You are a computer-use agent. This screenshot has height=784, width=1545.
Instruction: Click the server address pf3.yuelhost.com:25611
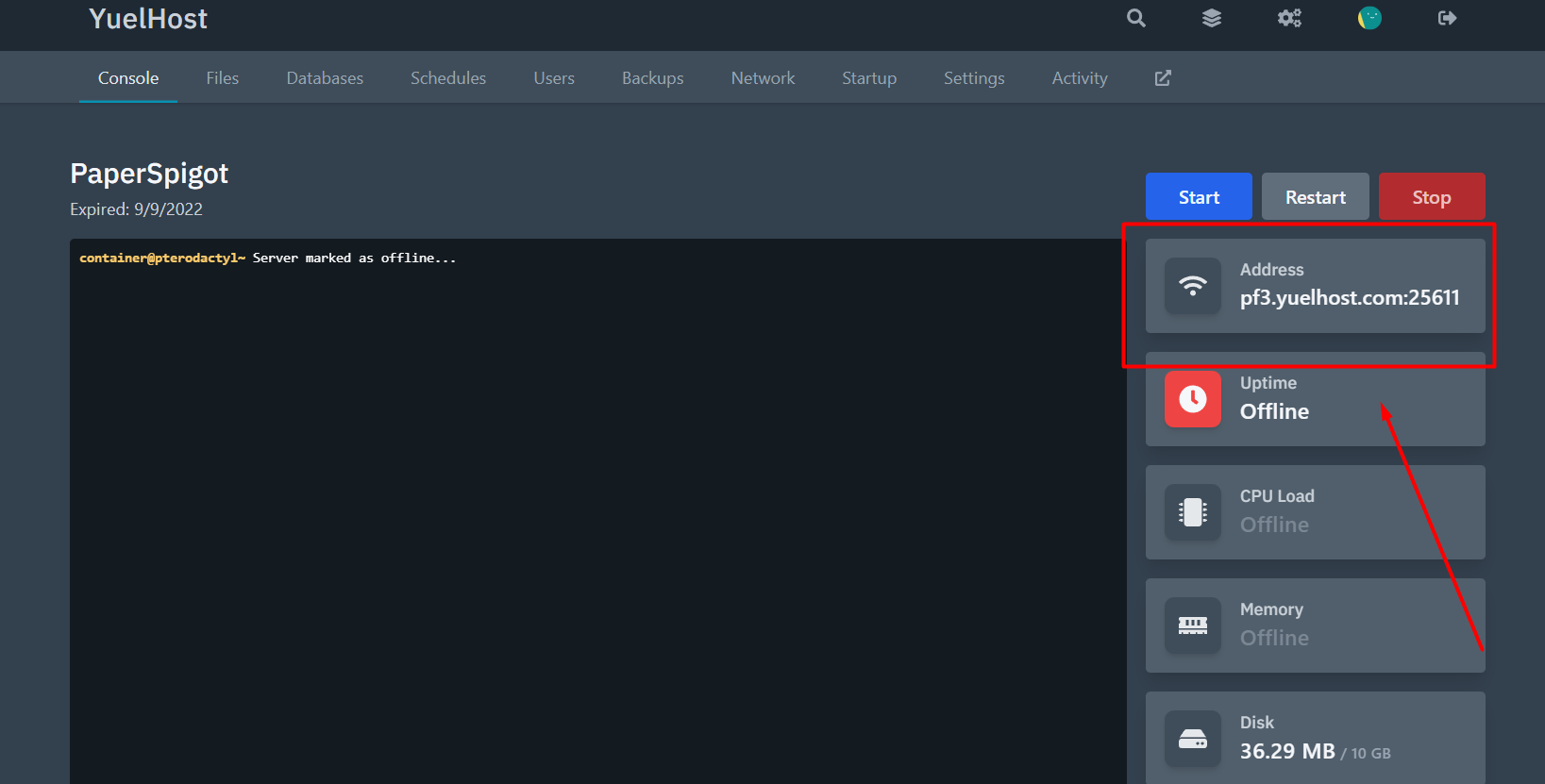1349,298
